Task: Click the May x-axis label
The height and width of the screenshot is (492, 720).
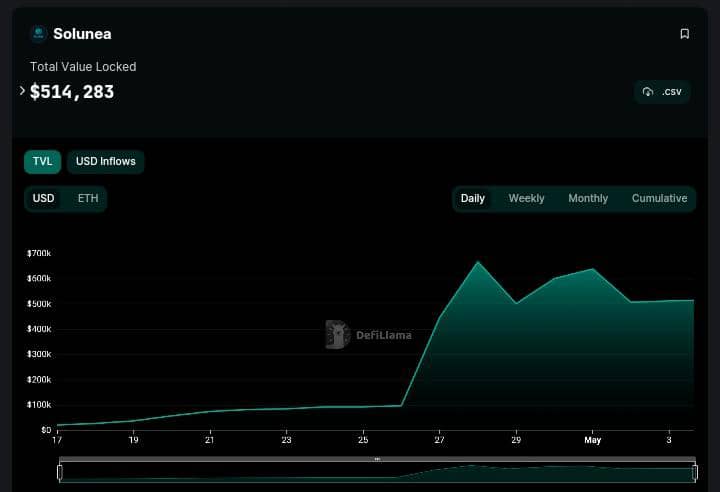Action: (x=592, y=440)
